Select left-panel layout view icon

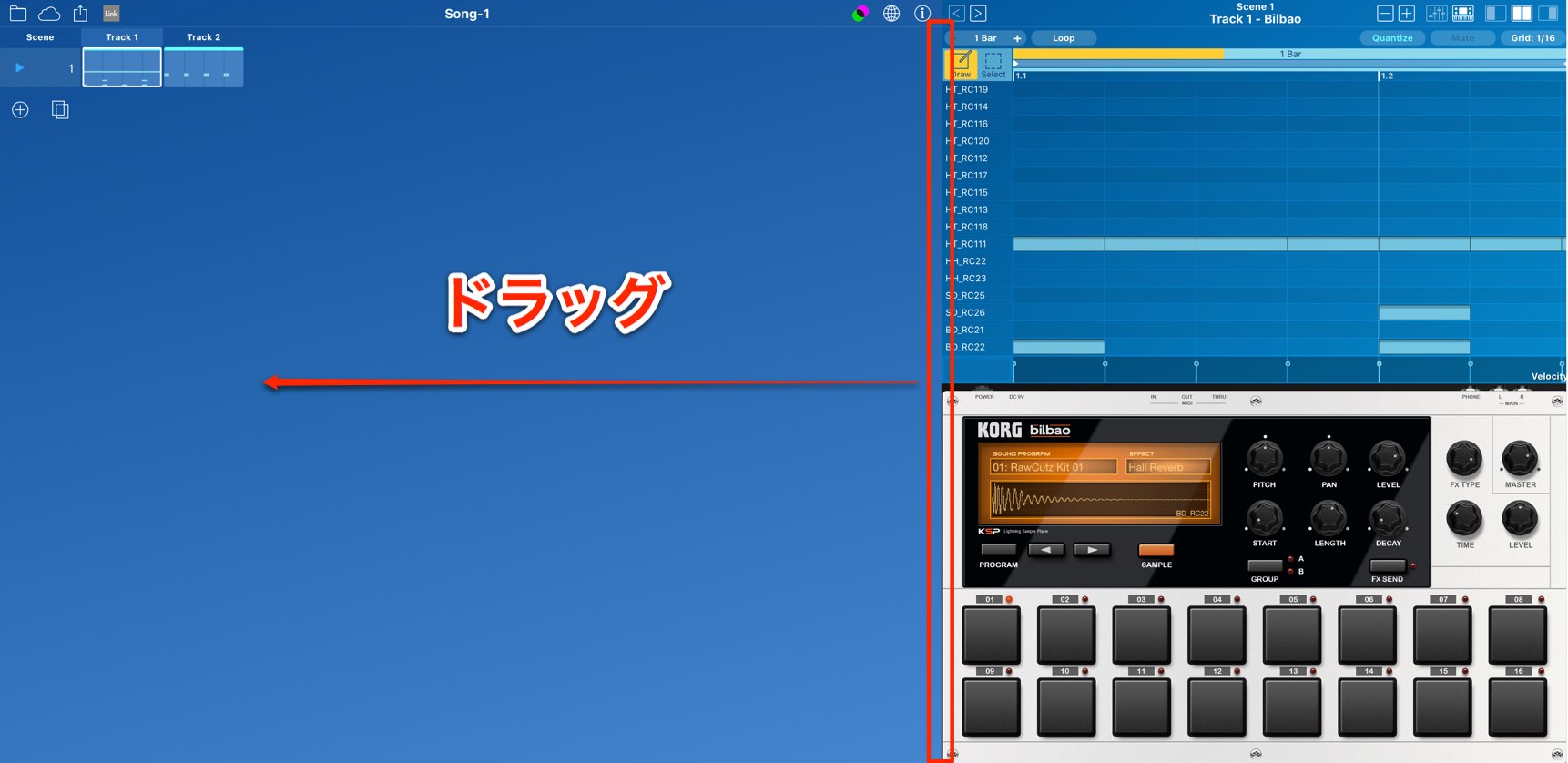tap(1495, 14)
